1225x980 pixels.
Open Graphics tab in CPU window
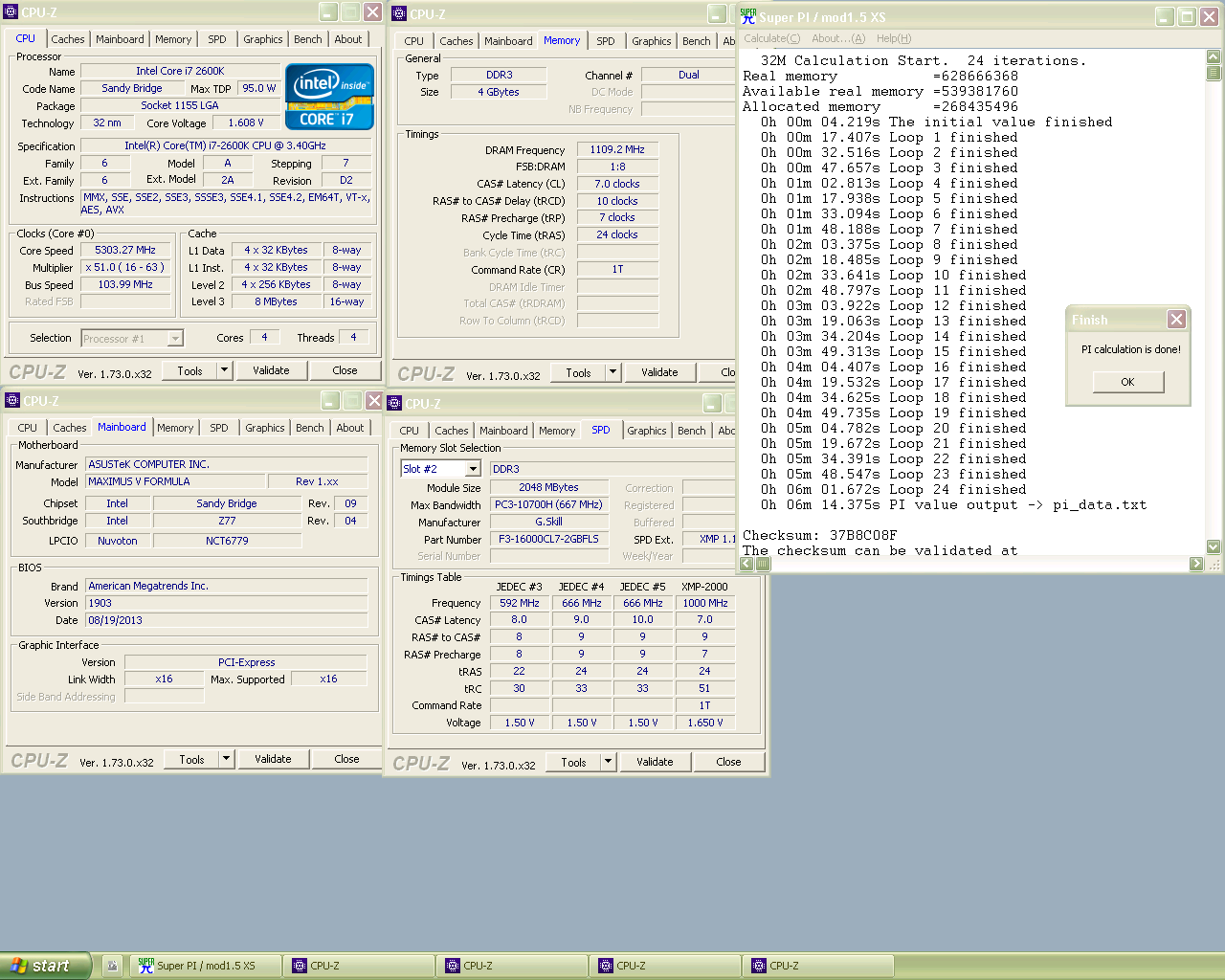(263, 39)
